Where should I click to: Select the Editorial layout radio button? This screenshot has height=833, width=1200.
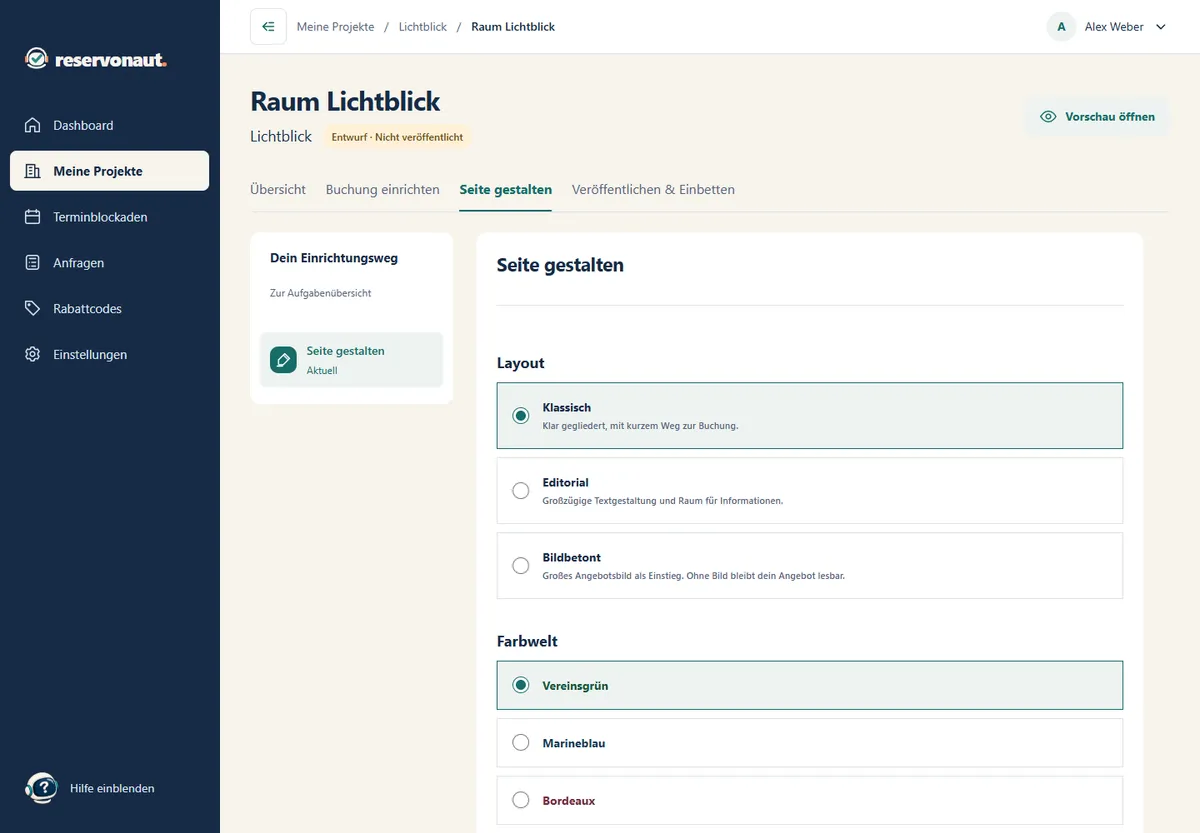520,491
